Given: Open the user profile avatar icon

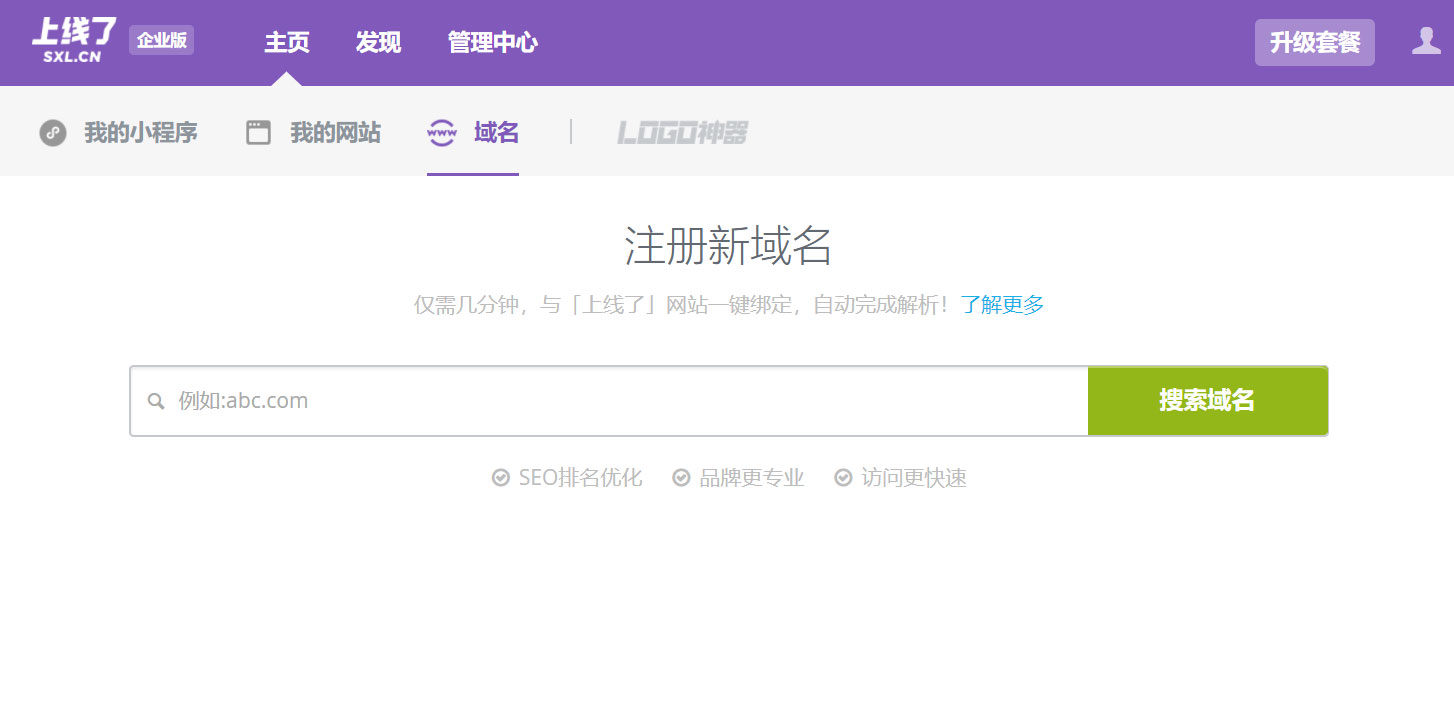Looking at the screenshot, I should click(x=1425, y=41).
